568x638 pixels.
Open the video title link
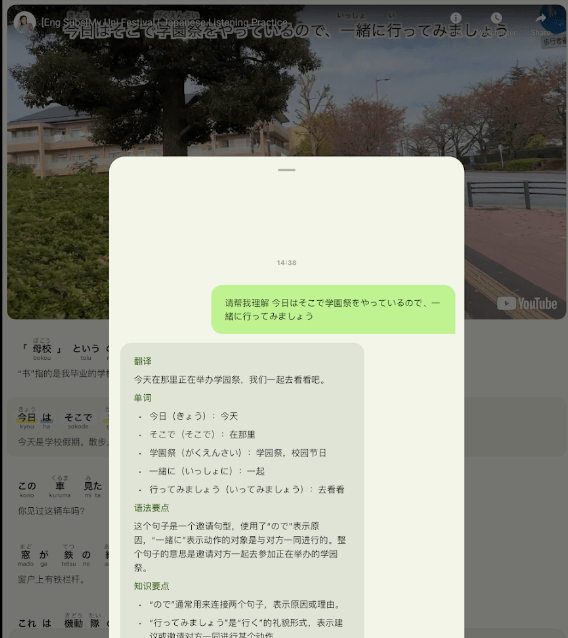pos(164,22)
